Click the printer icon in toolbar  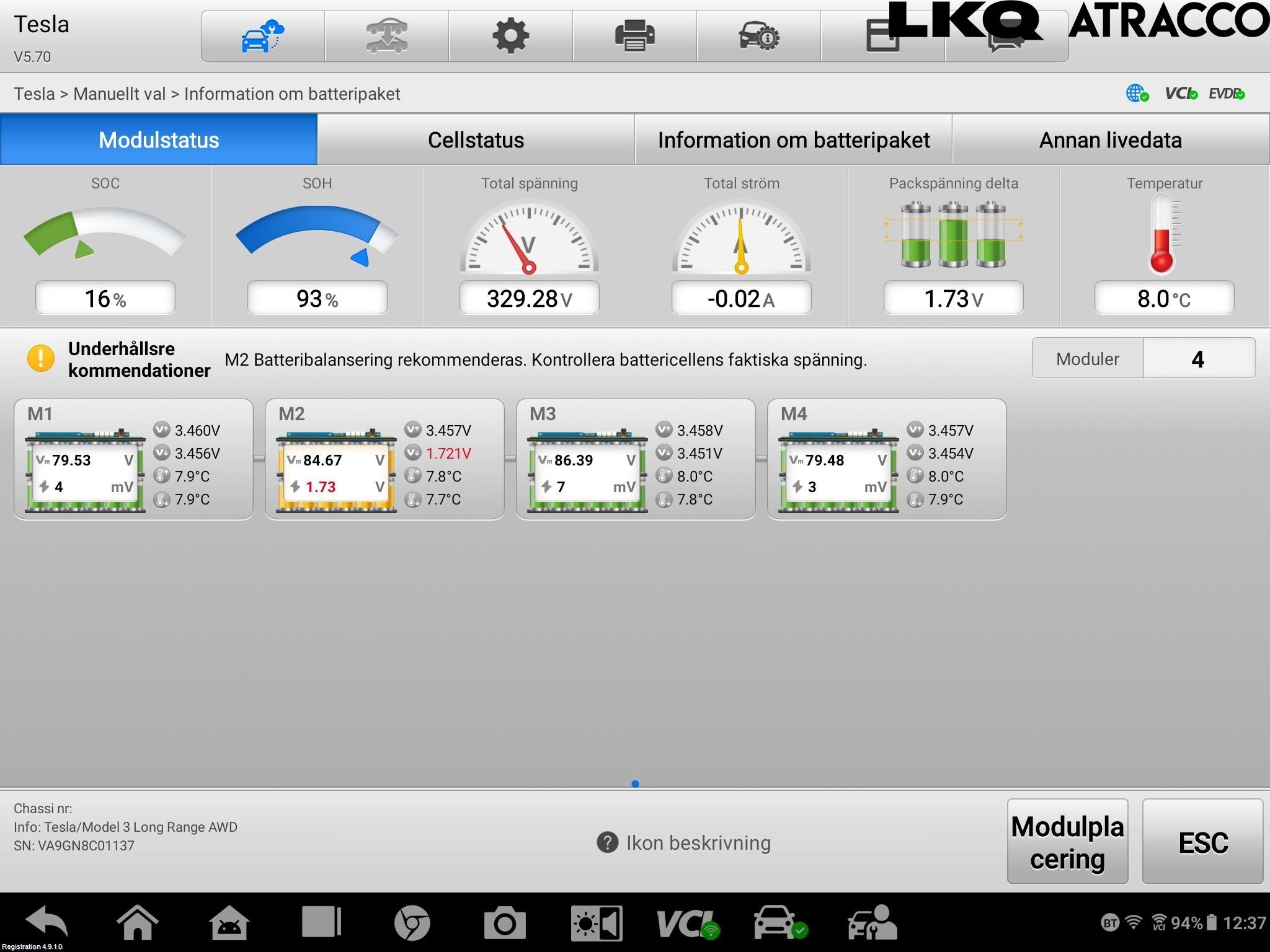(x=634, y=36)
